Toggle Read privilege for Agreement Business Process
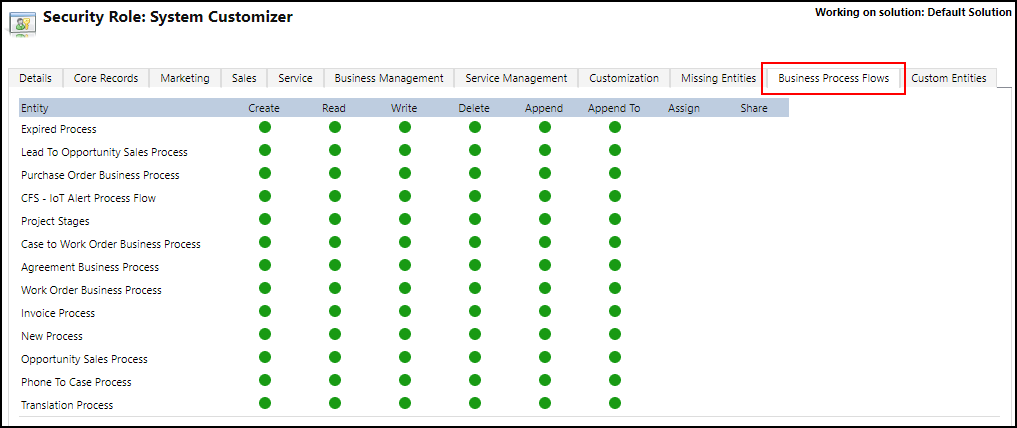The image size is (1017, 428). (x=335, y=265)
